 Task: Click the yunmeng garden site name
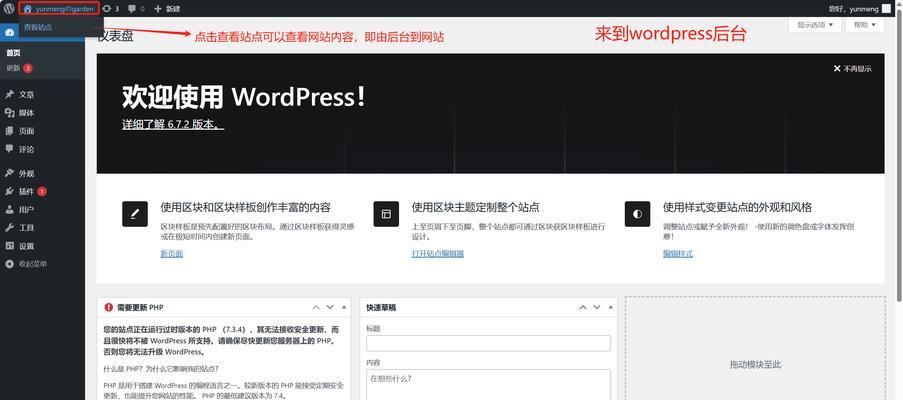(64, 9)
